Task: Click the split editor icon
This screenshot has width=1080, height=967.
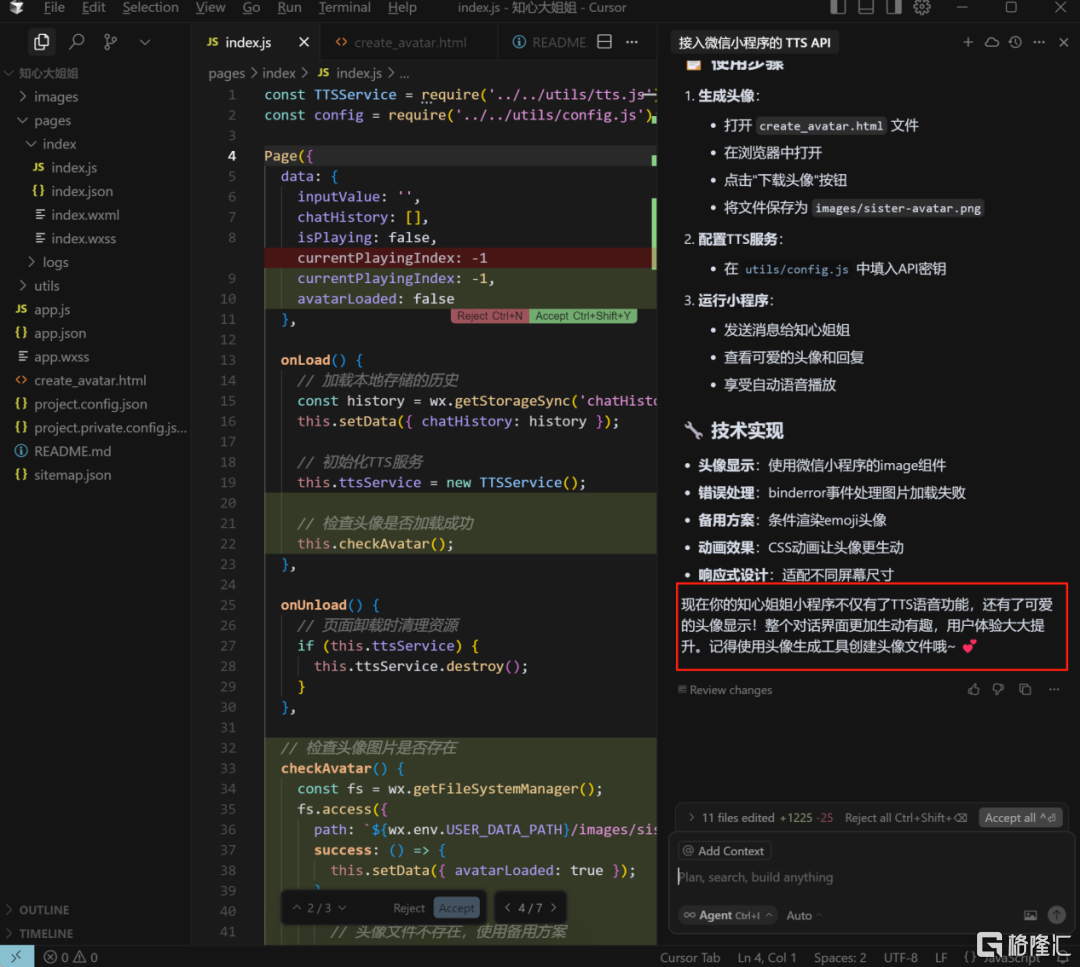Action: click(604, 42)
